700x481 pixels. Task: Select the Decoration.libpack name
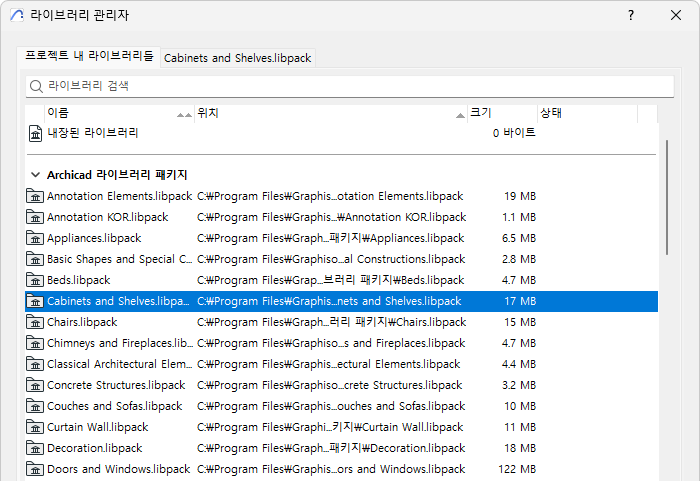click(95, 448)
